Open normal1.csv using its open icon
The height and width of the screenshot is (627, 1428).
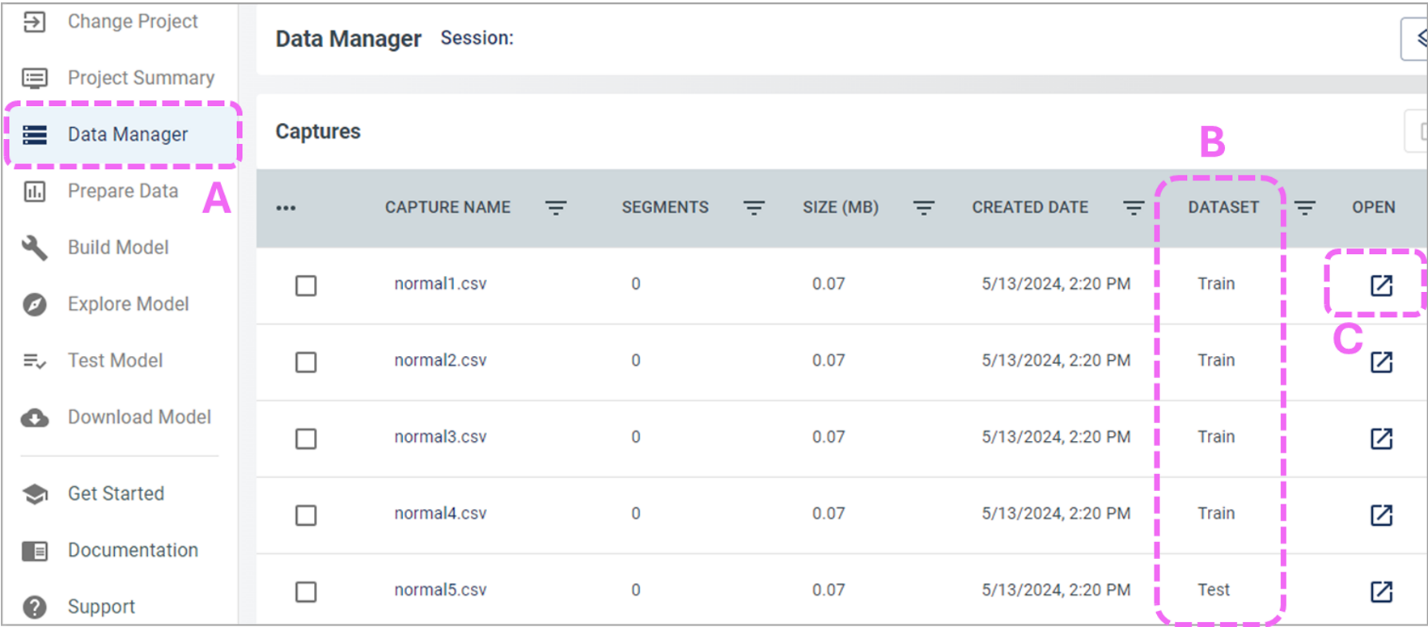click(1381, 285)
